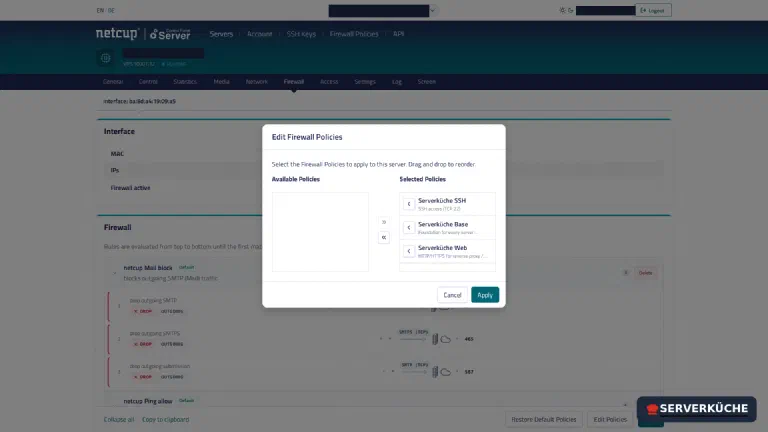Click the empty Available Policies list box
The image size is (768, 432).
320,232
